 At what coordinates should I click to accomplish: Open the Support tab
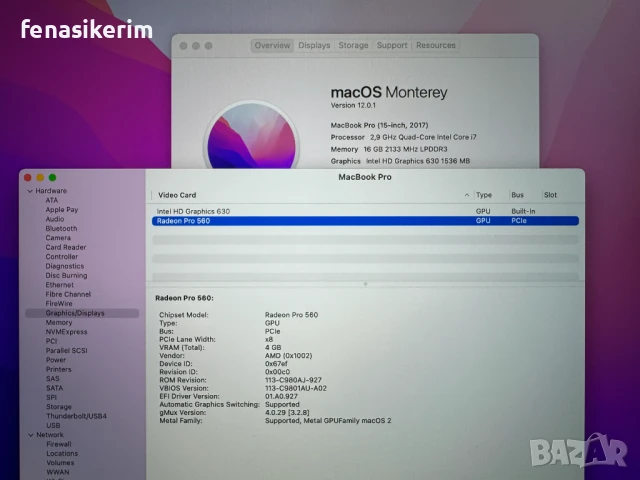(x=392, y=45)
